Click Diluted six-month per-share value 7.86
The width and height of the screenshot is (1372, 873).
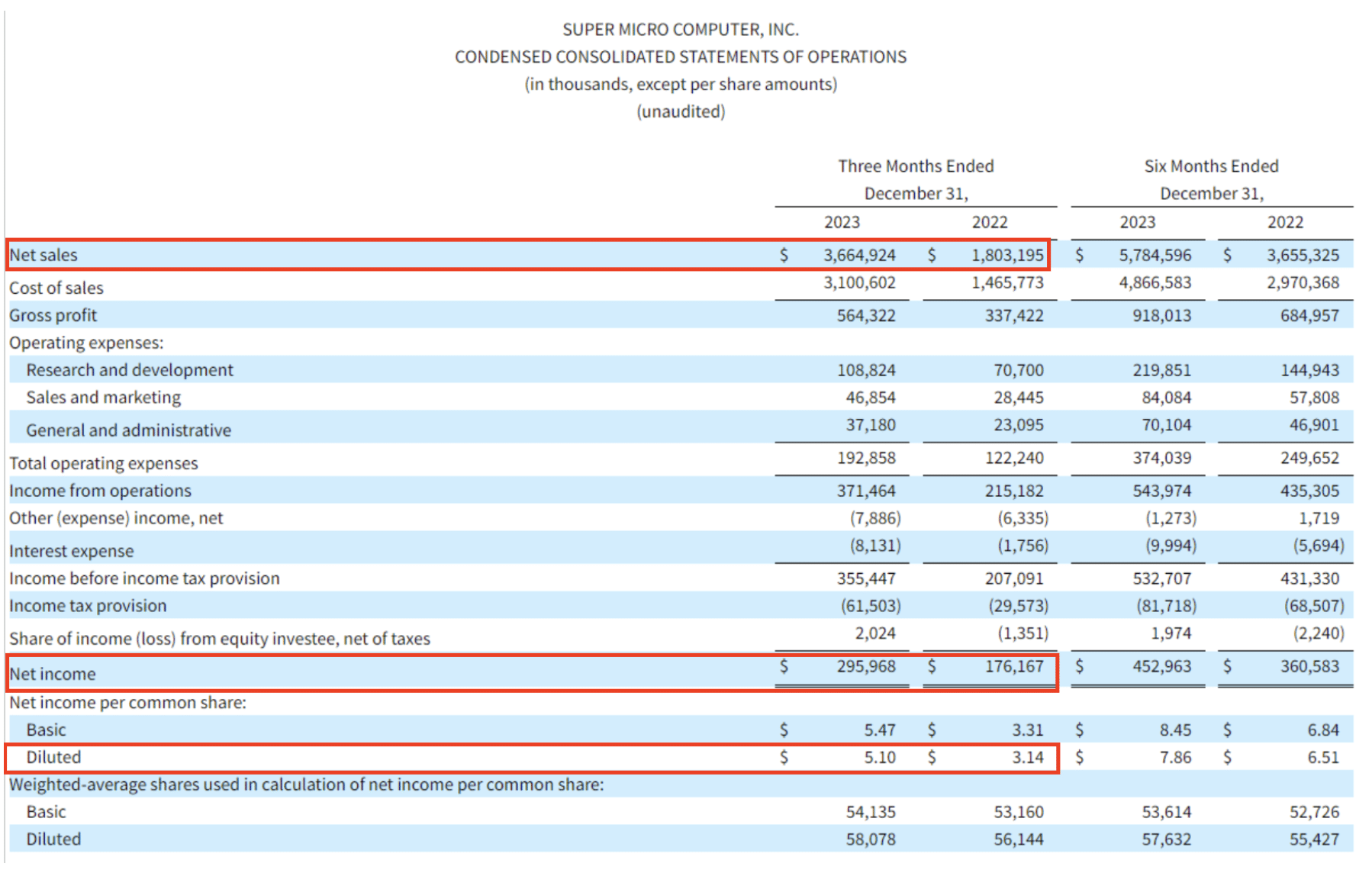click(1176, 757)
